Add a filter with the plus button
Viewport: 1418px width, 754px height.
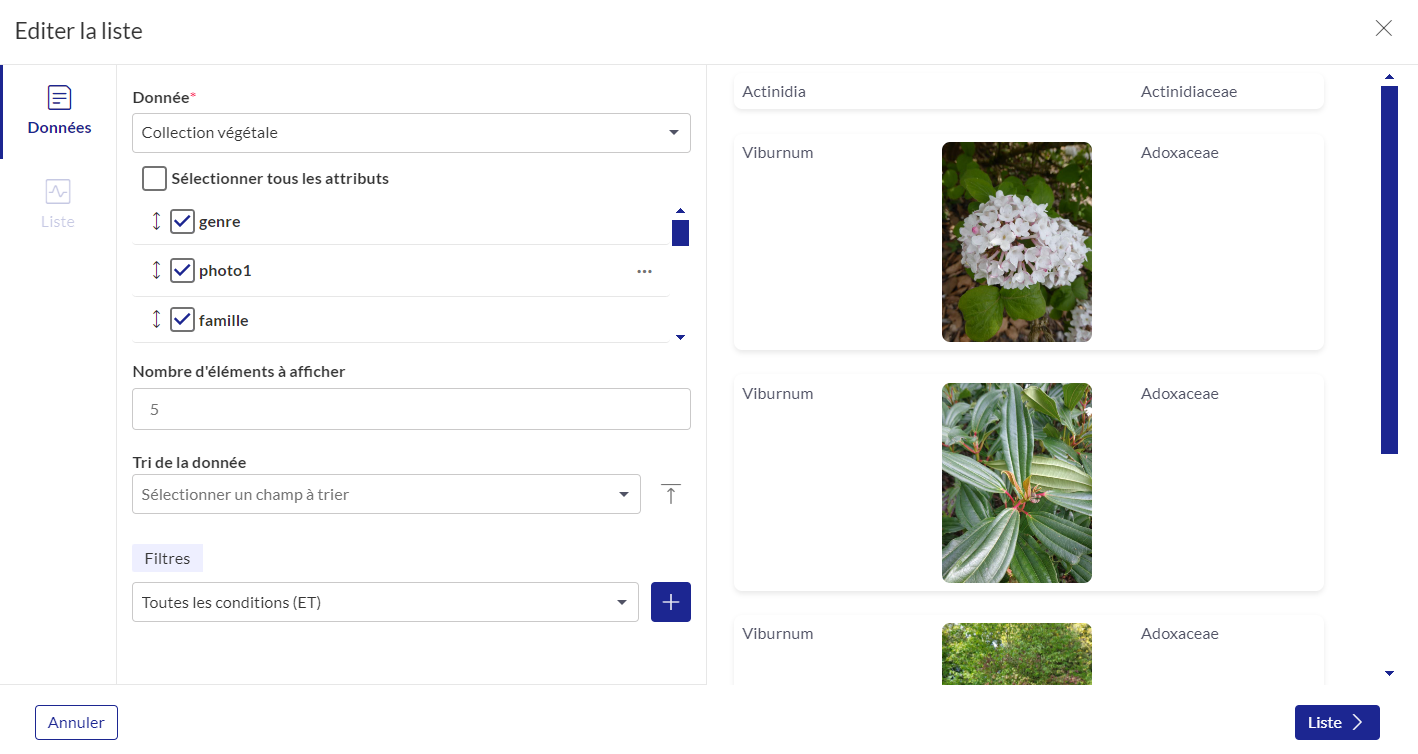coord(671,602)
